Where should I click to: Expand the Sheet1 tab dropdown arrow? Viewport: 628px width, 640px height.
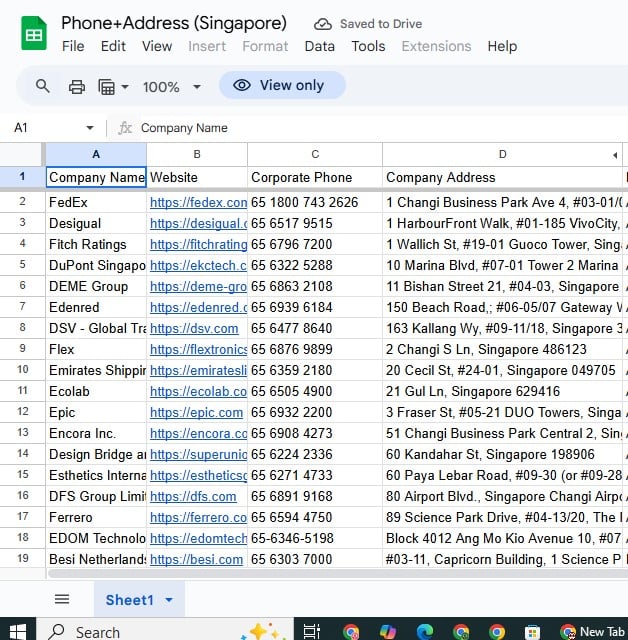pos(169,600)
